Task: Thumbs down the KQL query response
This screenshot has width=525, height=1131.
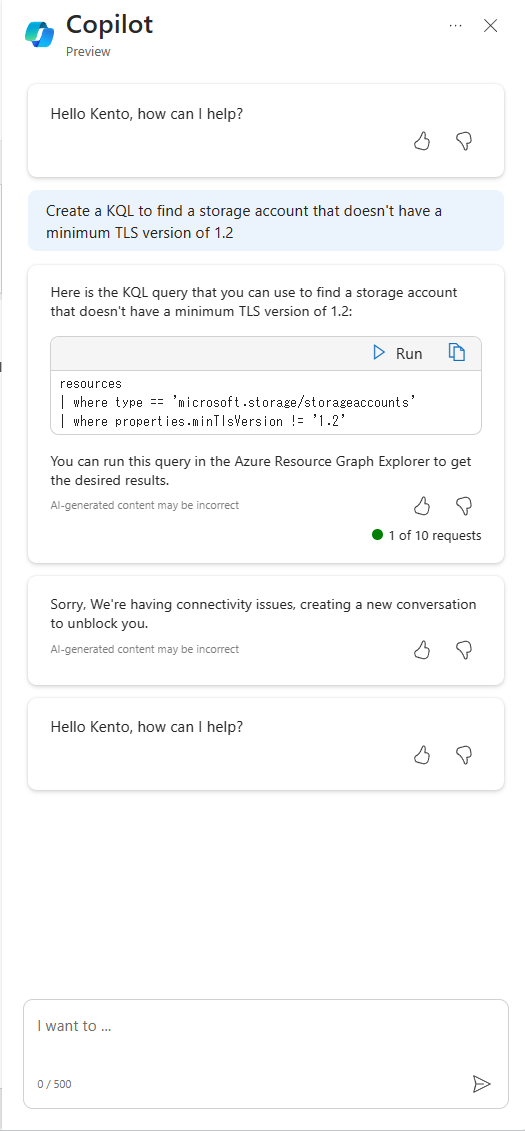Action: tap(464, 506)
